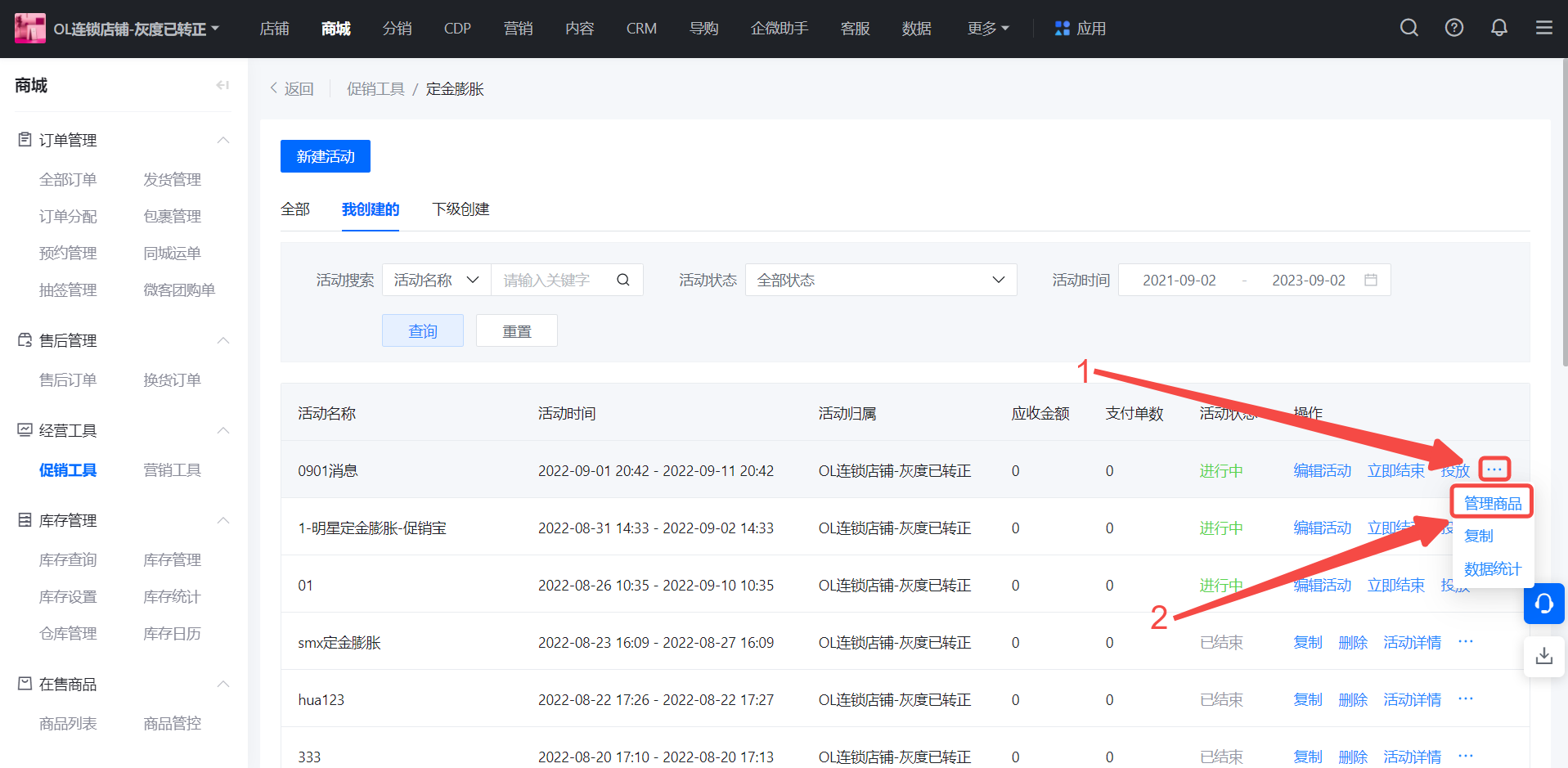Click 编辑活动 for 0901消息 row
This screenshot has height=768, width=1568.
(x=1322, y=470)
